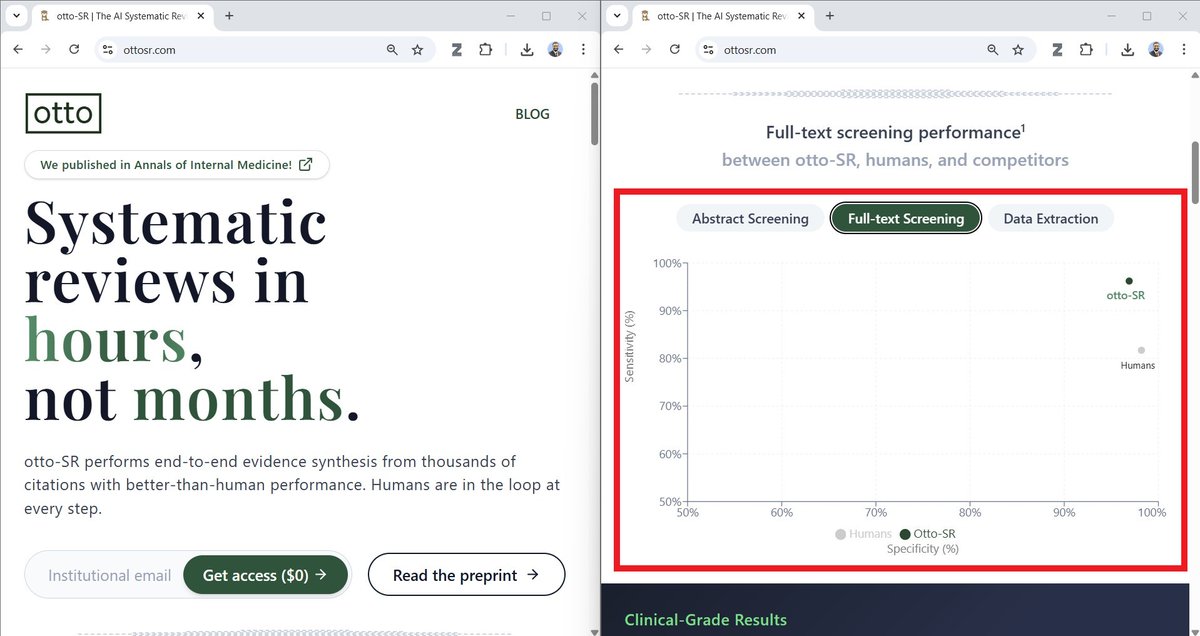Open site info icon in the right window's address bar
Screen dimensions: 1200x636
point(708,50)
